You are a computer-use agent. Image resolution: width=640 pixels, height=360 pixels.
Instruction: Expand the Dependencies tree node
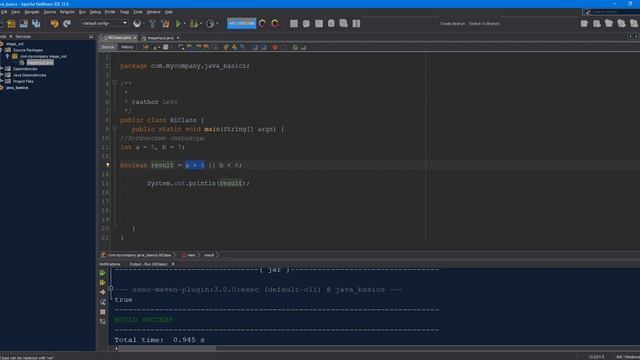click(x=2, y=69)
